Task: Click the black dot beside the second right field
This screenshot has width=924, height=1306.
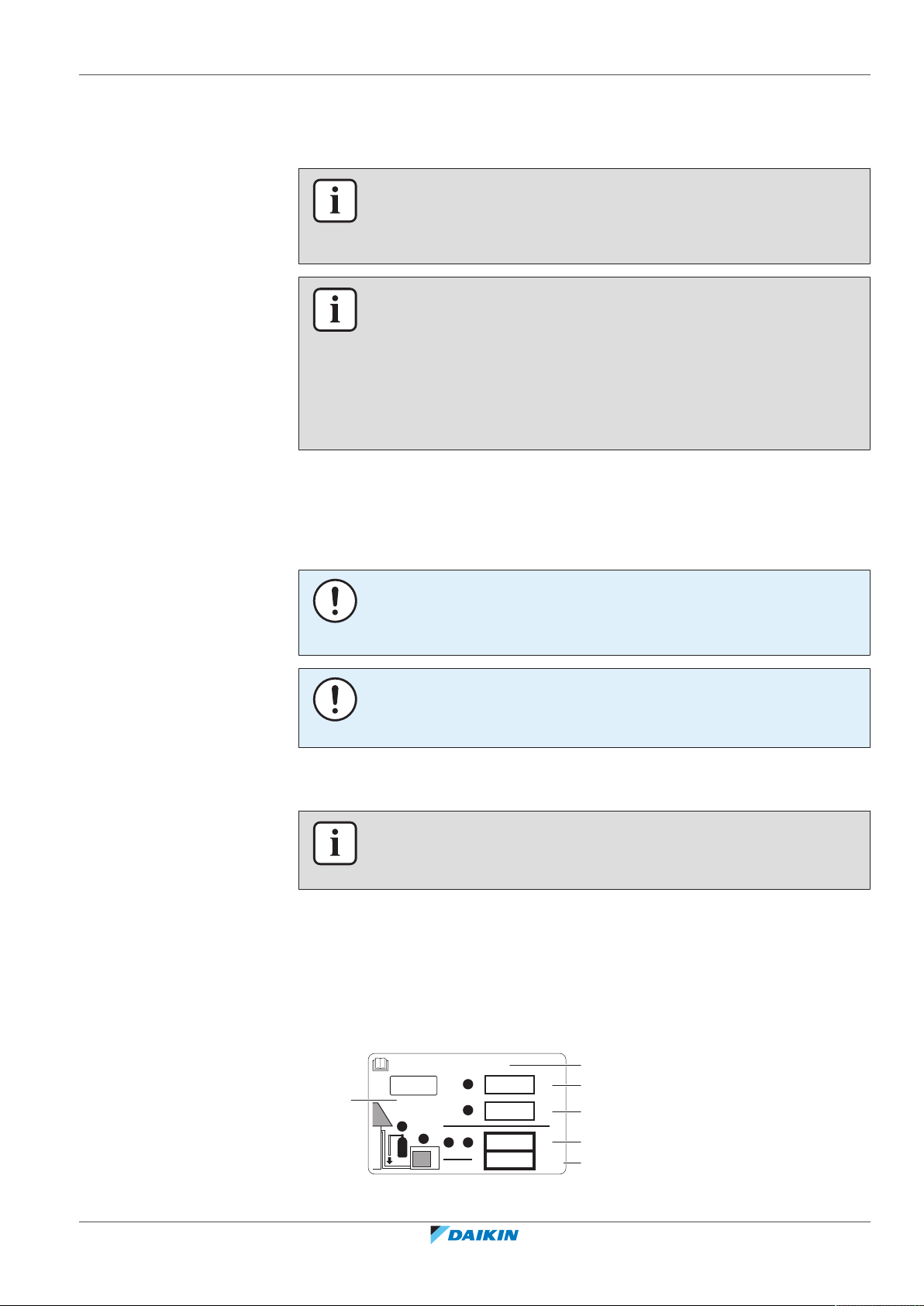Action: [468, 1110]
